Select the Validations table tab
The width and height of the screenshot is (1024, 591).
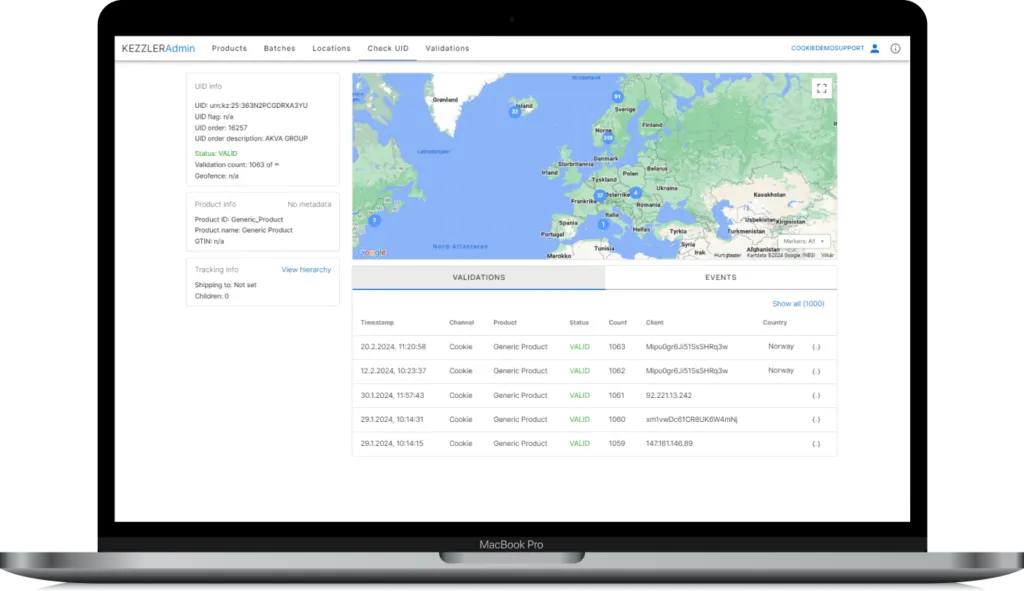(479, 278)
